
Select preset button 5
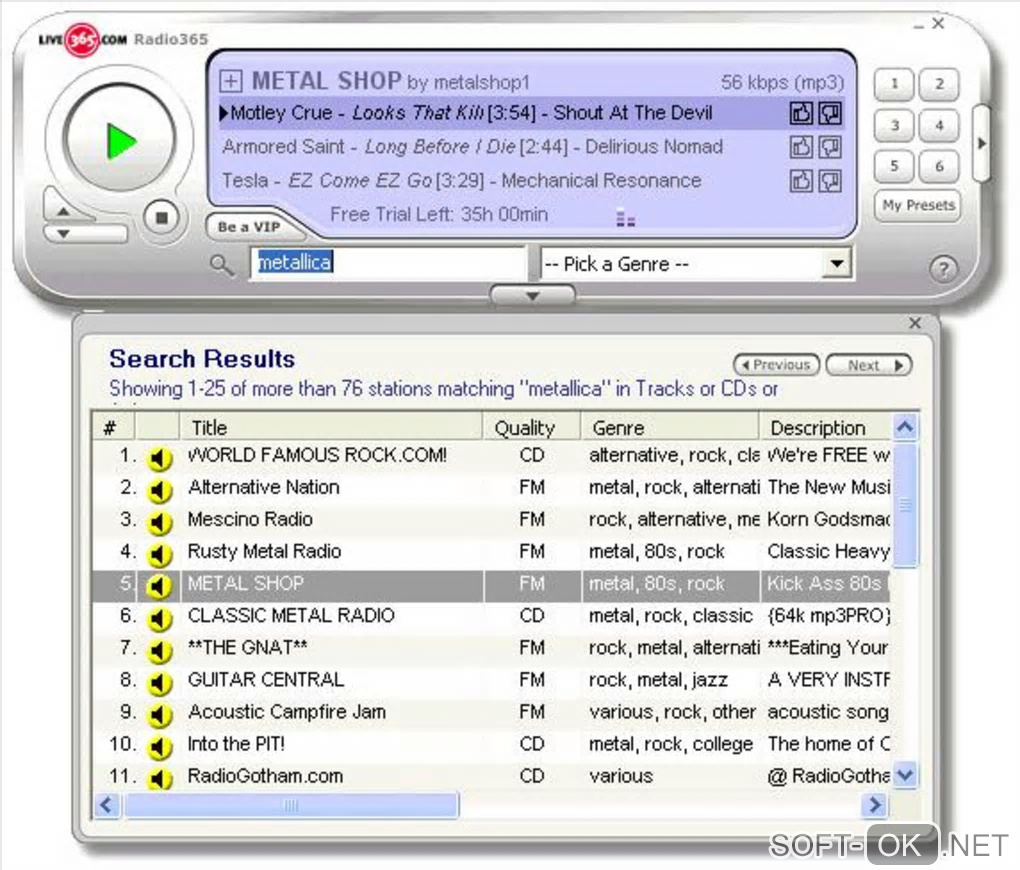(x=894, y=167)
